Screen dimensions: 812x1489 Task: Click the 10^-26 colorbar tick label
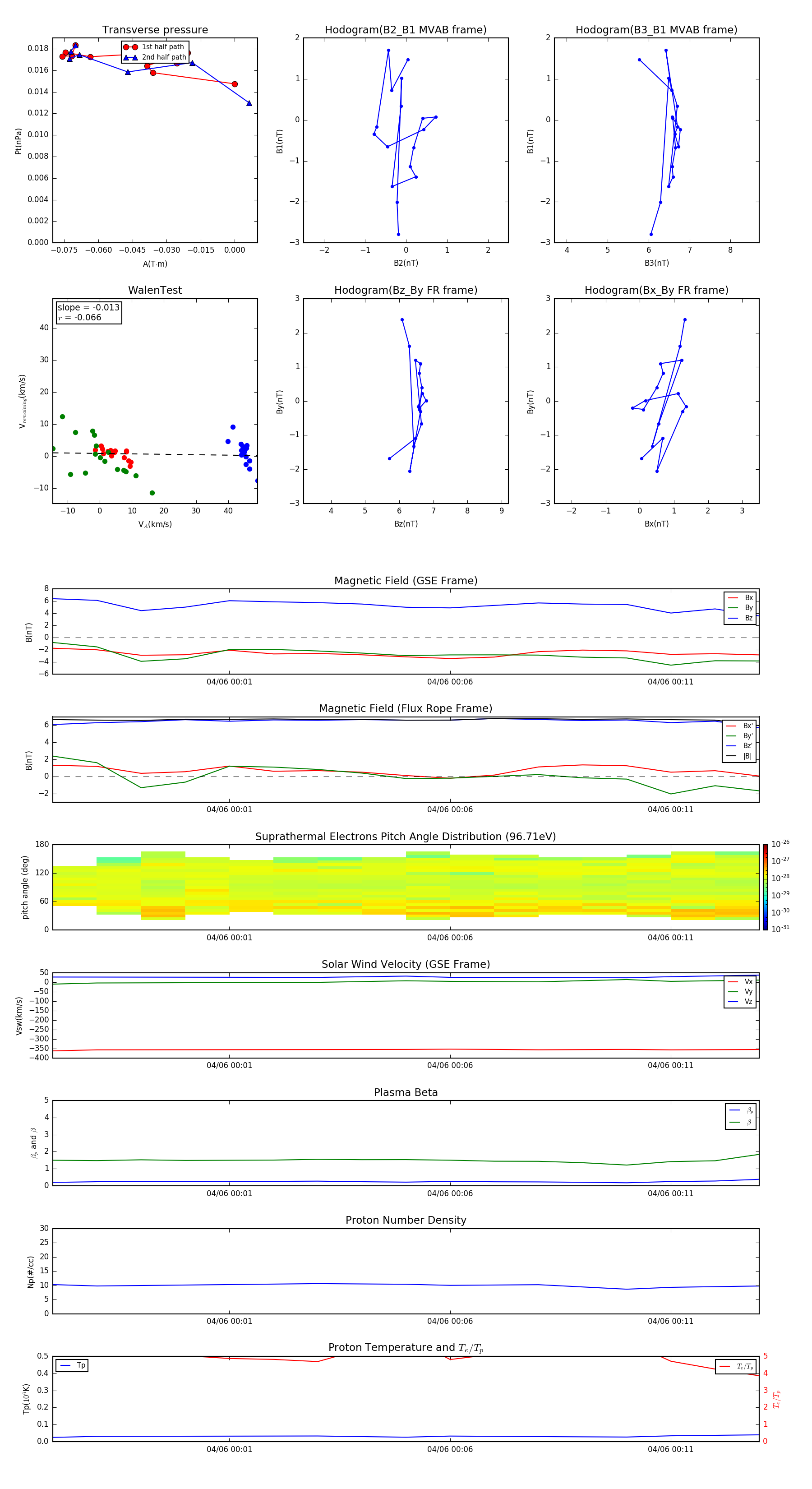pos(780,843)
